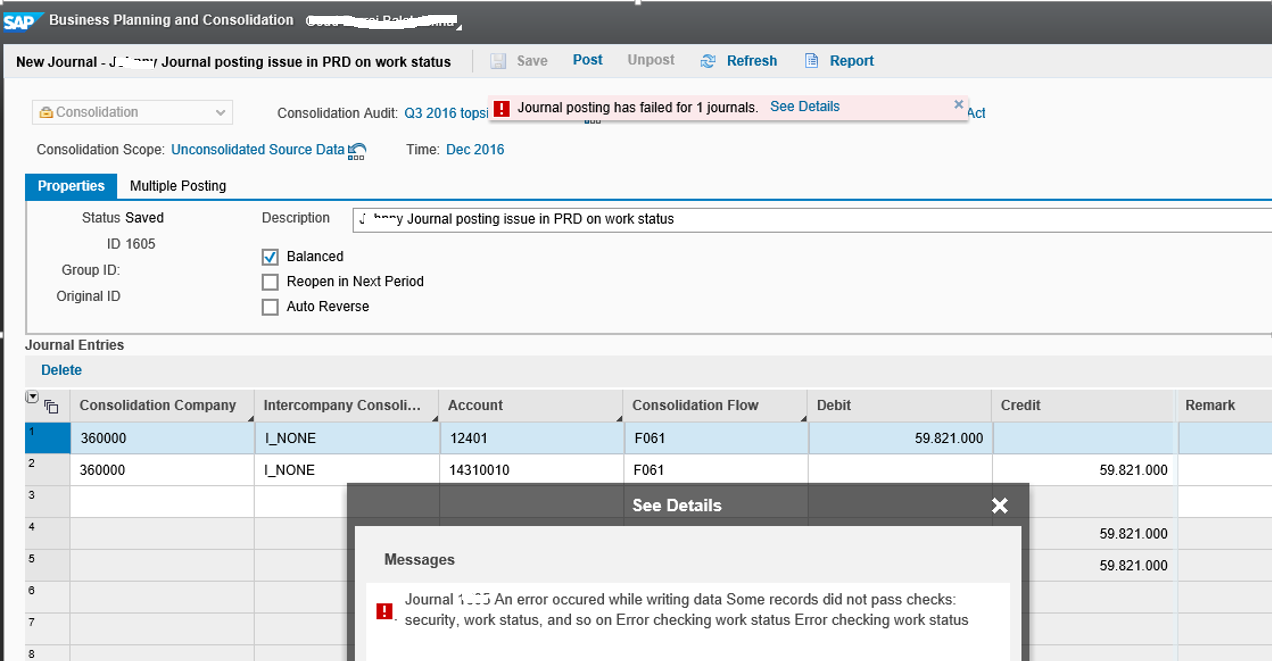Screen dimensions: 1272x661
Task: Click the Act link beside notification
Action: tap(976, 113)
